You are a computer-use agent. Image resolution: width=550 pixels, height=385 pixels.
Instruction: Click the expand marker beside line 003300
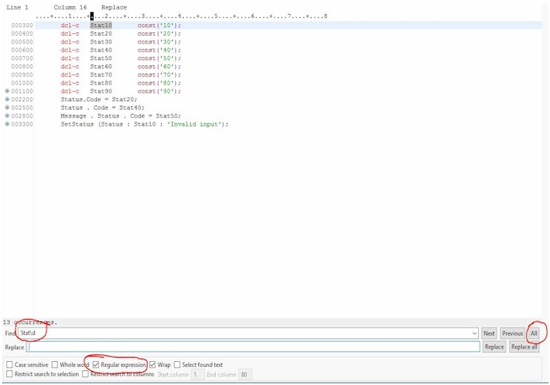point(7,124)
